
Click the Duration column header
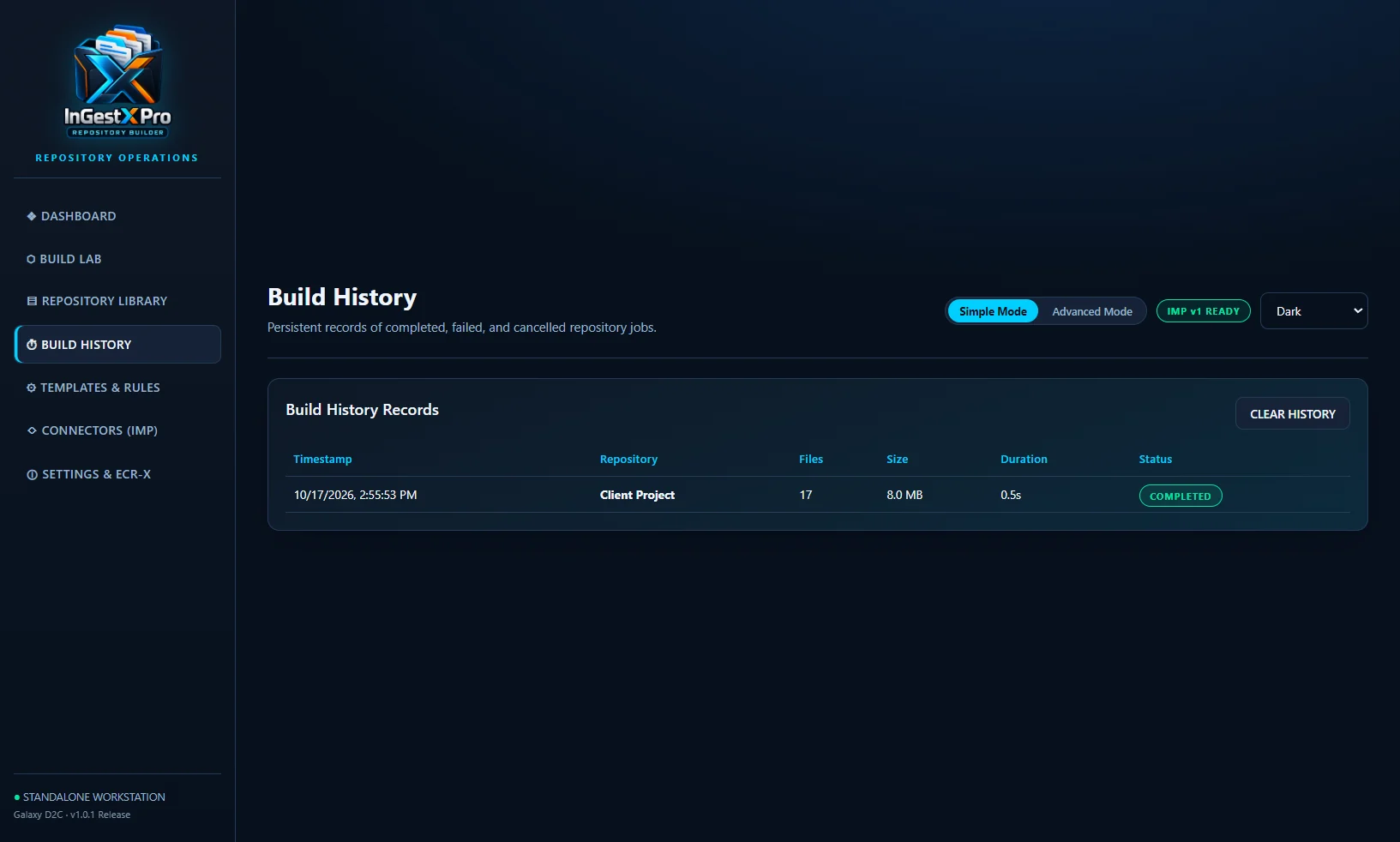(x=1024, y=459)
